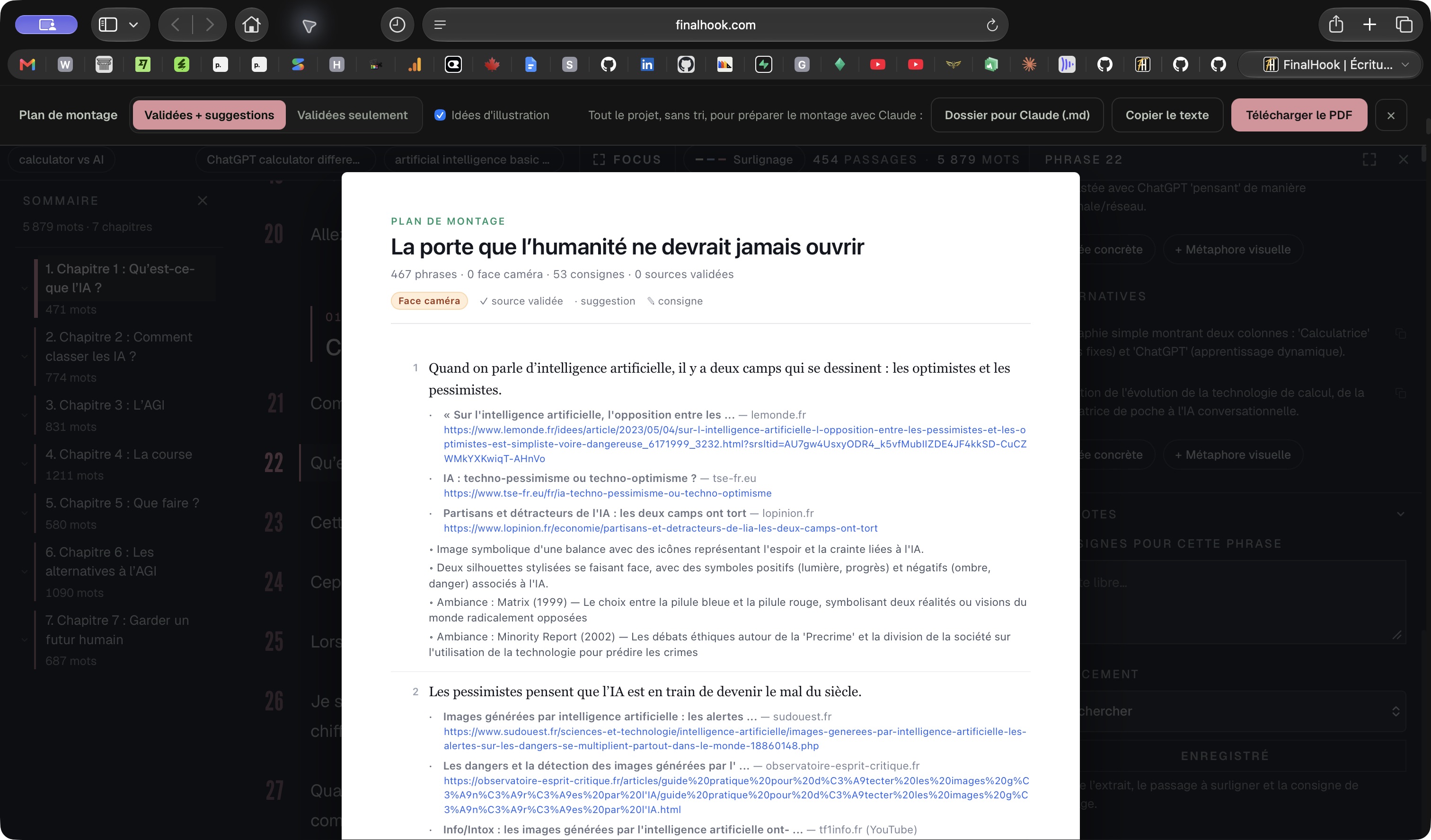Open the sidebar layout dropdown chevron
The height and width of the screenshot is (840, 1431).
(133, 25)
